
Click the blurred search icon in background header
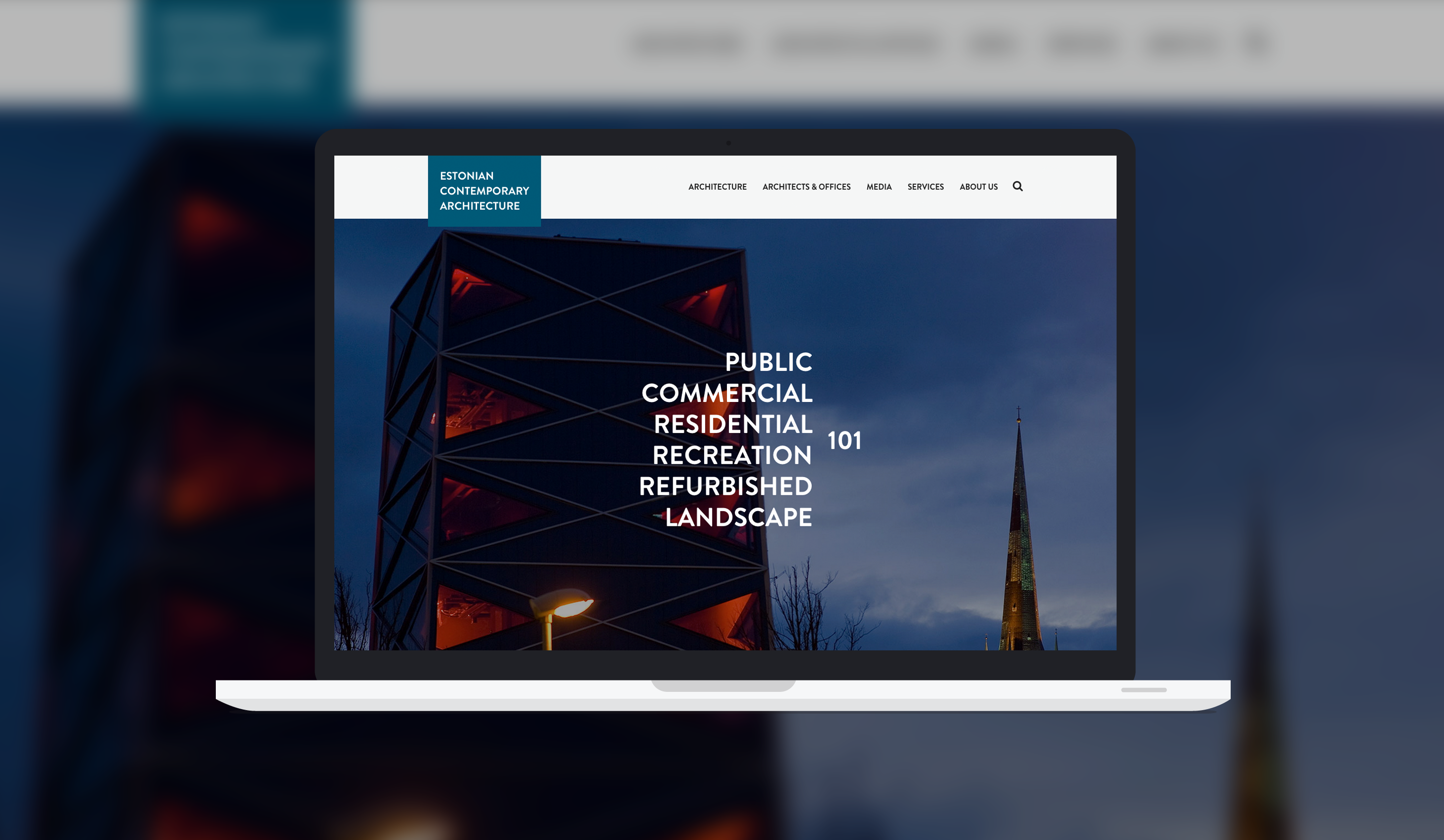1256,43
